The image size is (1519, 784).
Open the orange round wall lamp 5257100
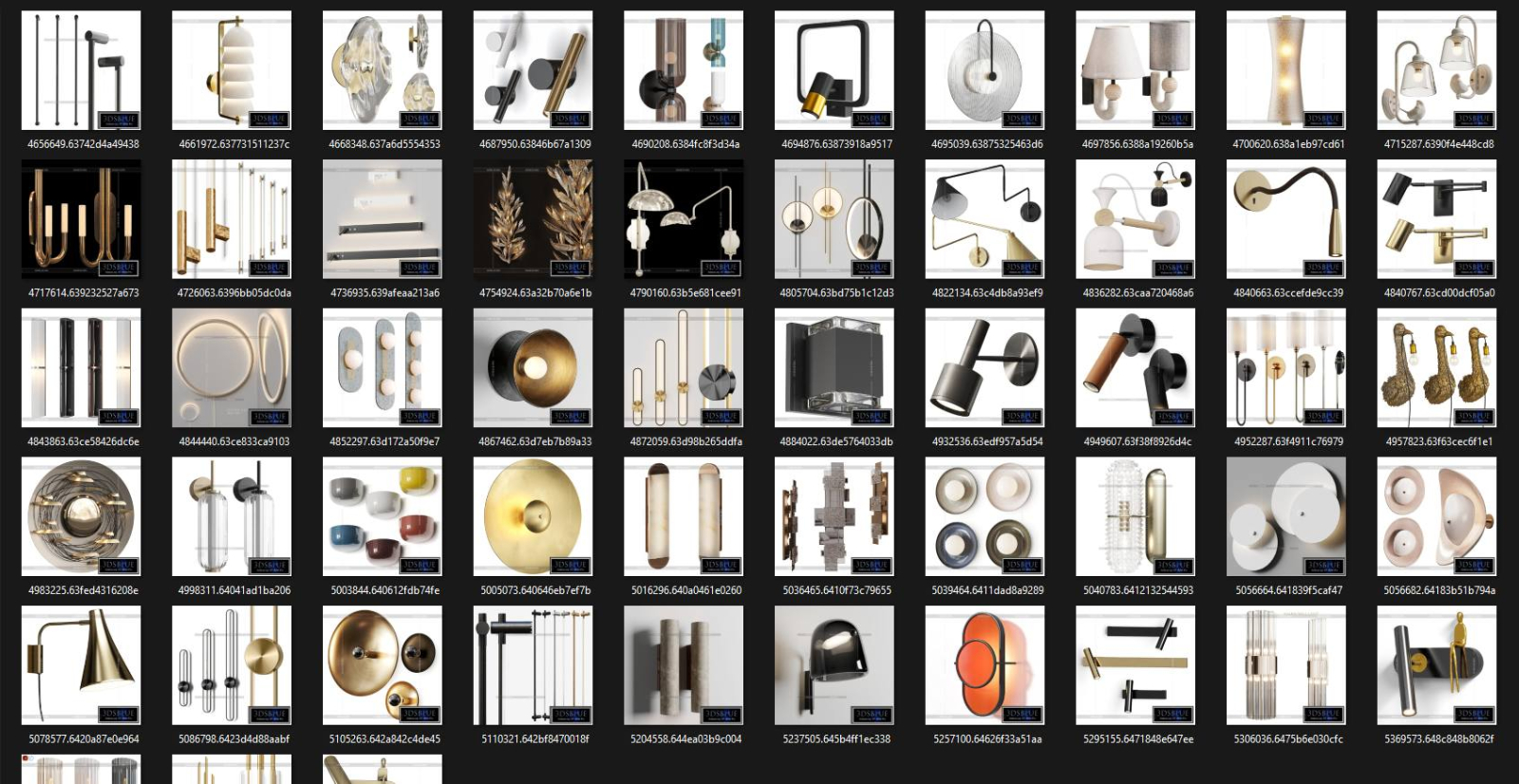click(x=985, y=664)
